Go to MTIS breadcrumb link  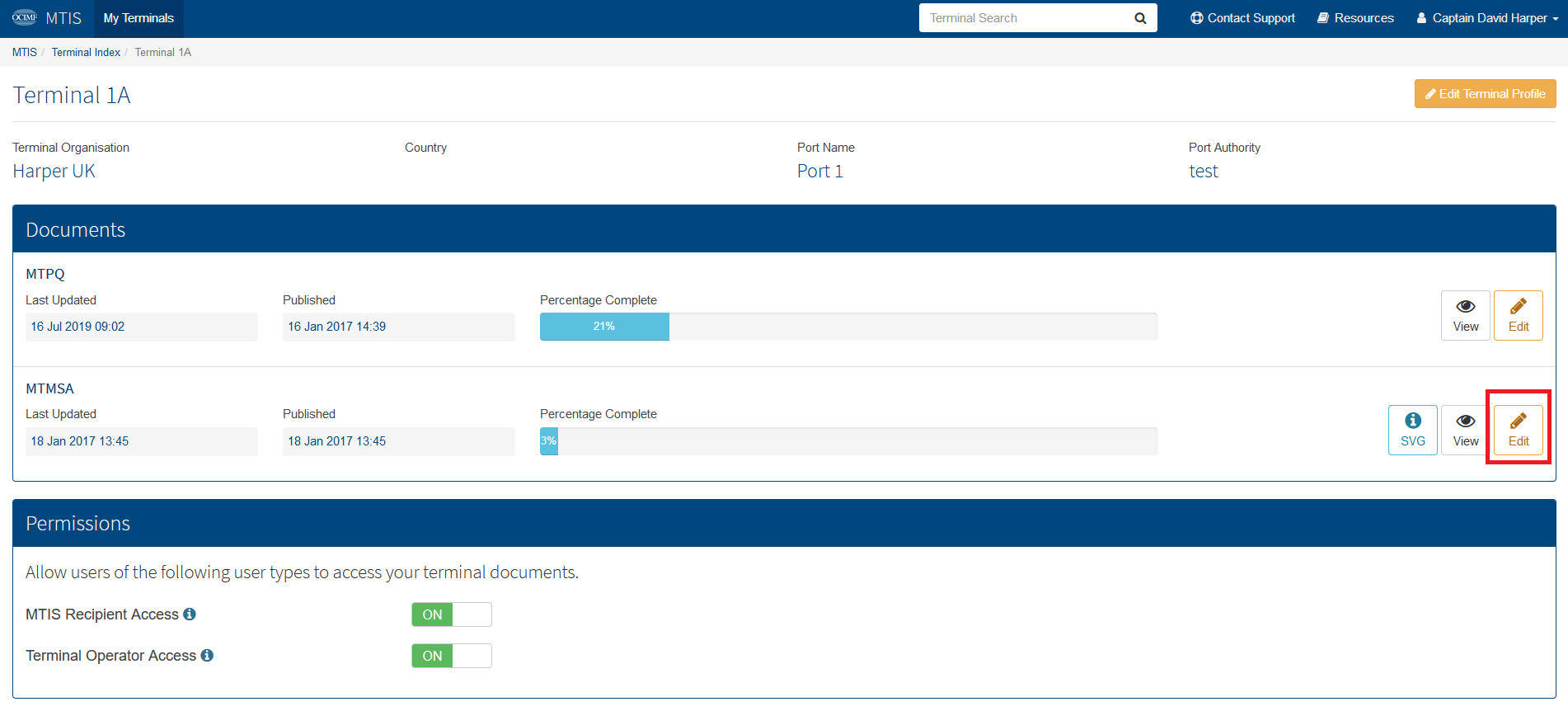25,52
